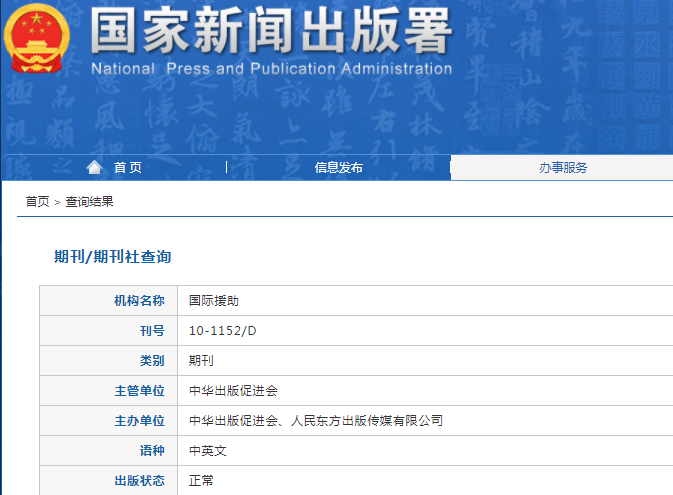
Task: Click the national emblem logo
Action: pyautogui.click(x=36, y=38)
